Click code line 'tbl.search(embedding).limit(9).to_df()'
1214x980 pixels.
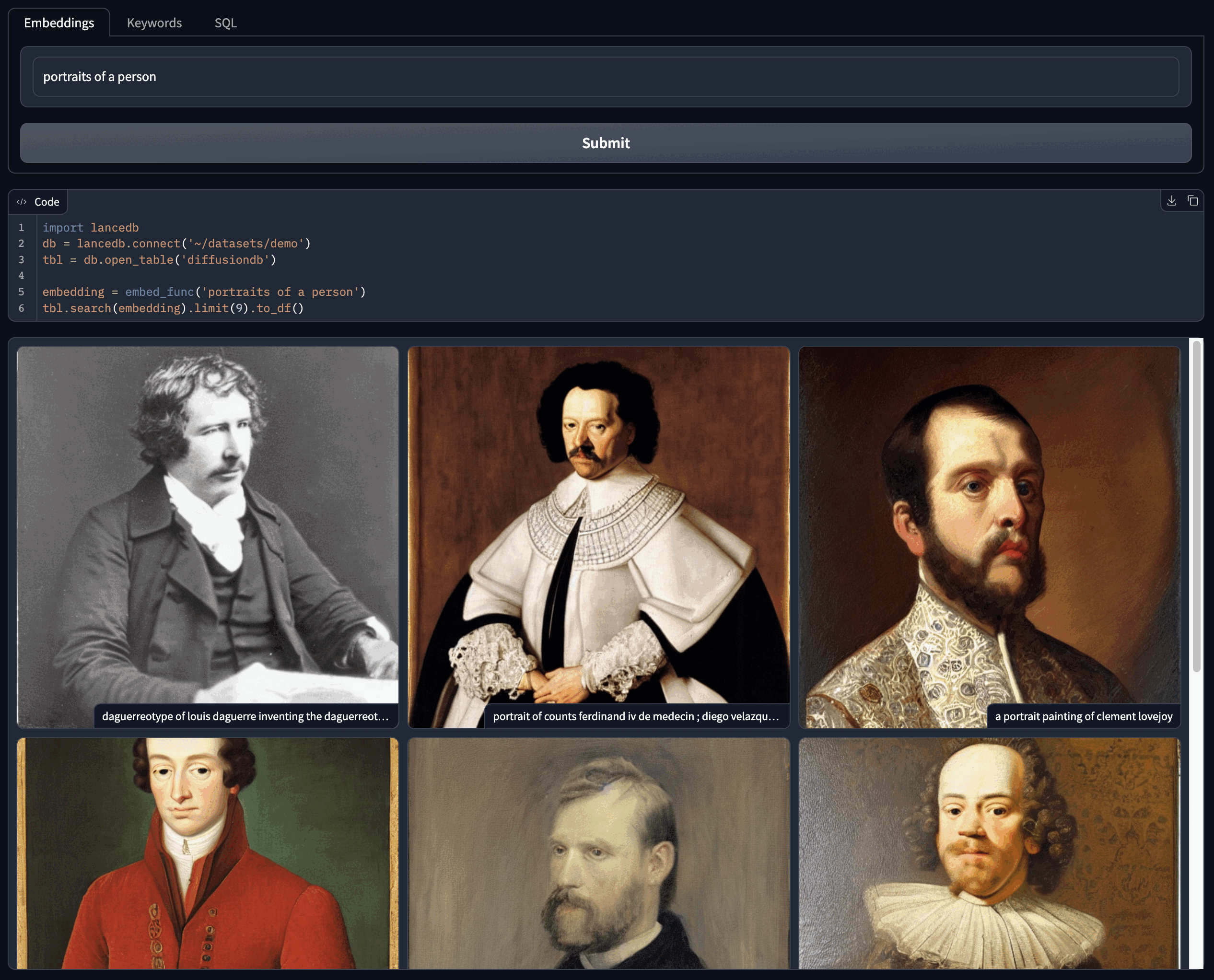pyautogui.click(x=173, y=308)
